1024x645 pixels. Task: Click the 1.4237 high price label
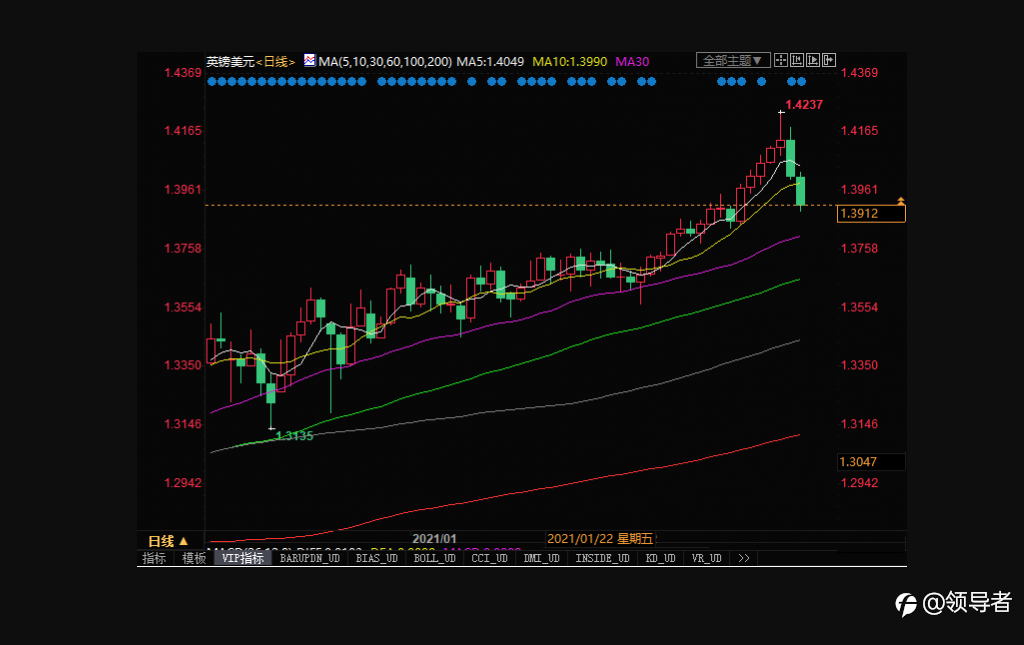coord(804,104)
